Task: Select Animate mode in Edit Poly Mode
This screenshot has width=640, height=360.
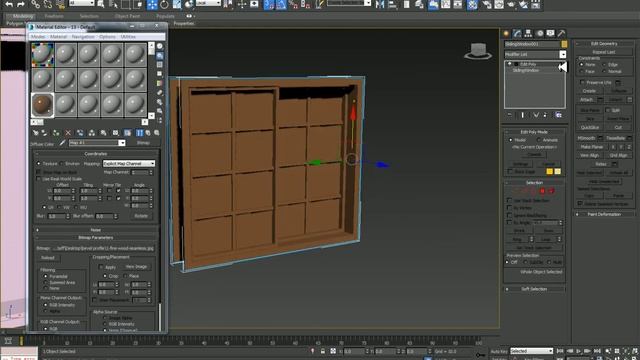Action: click(539, 140)
